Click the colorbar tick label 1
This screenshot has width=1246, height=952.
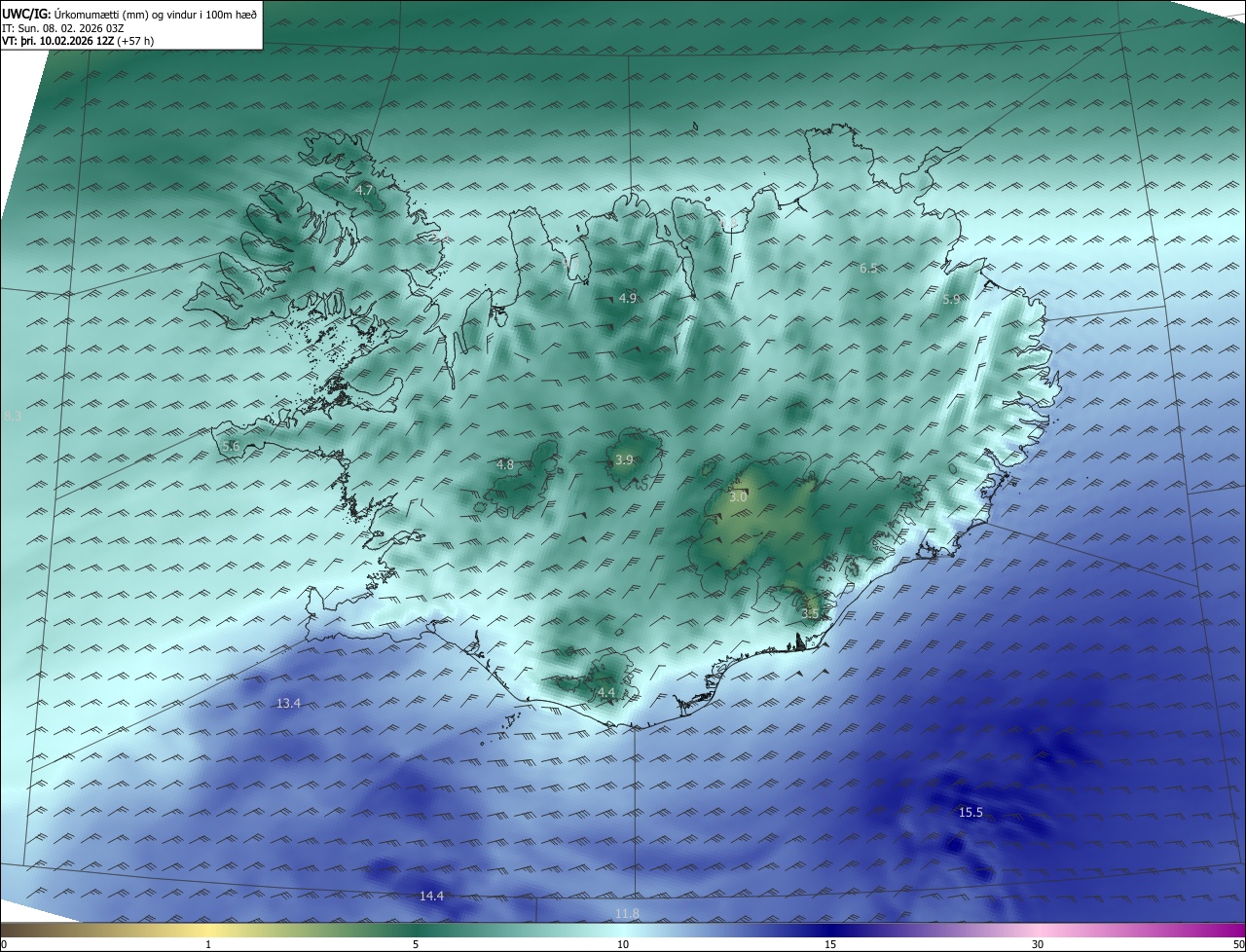pos(208,944)
